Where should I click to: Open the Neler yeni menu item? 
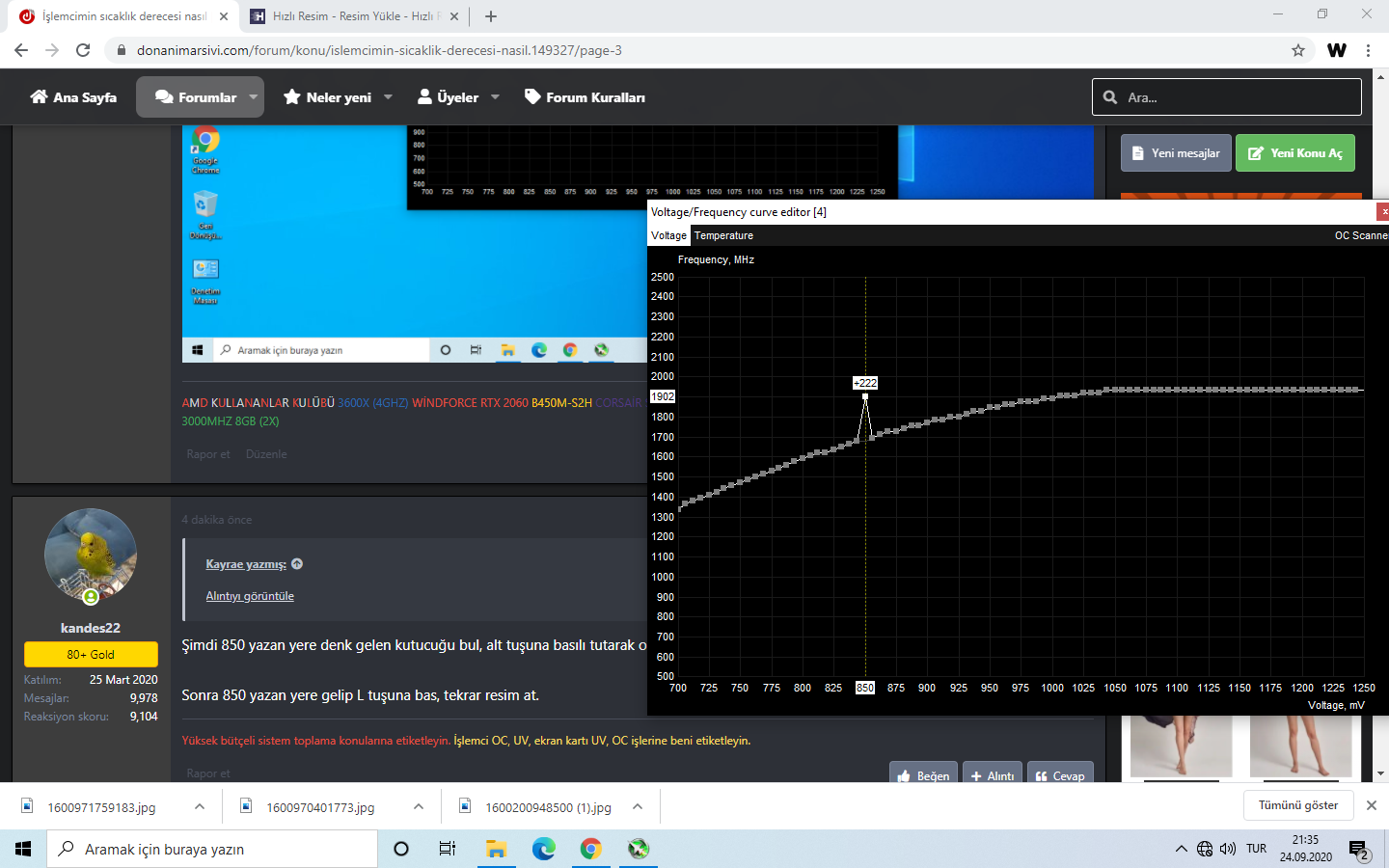[328, 97]
